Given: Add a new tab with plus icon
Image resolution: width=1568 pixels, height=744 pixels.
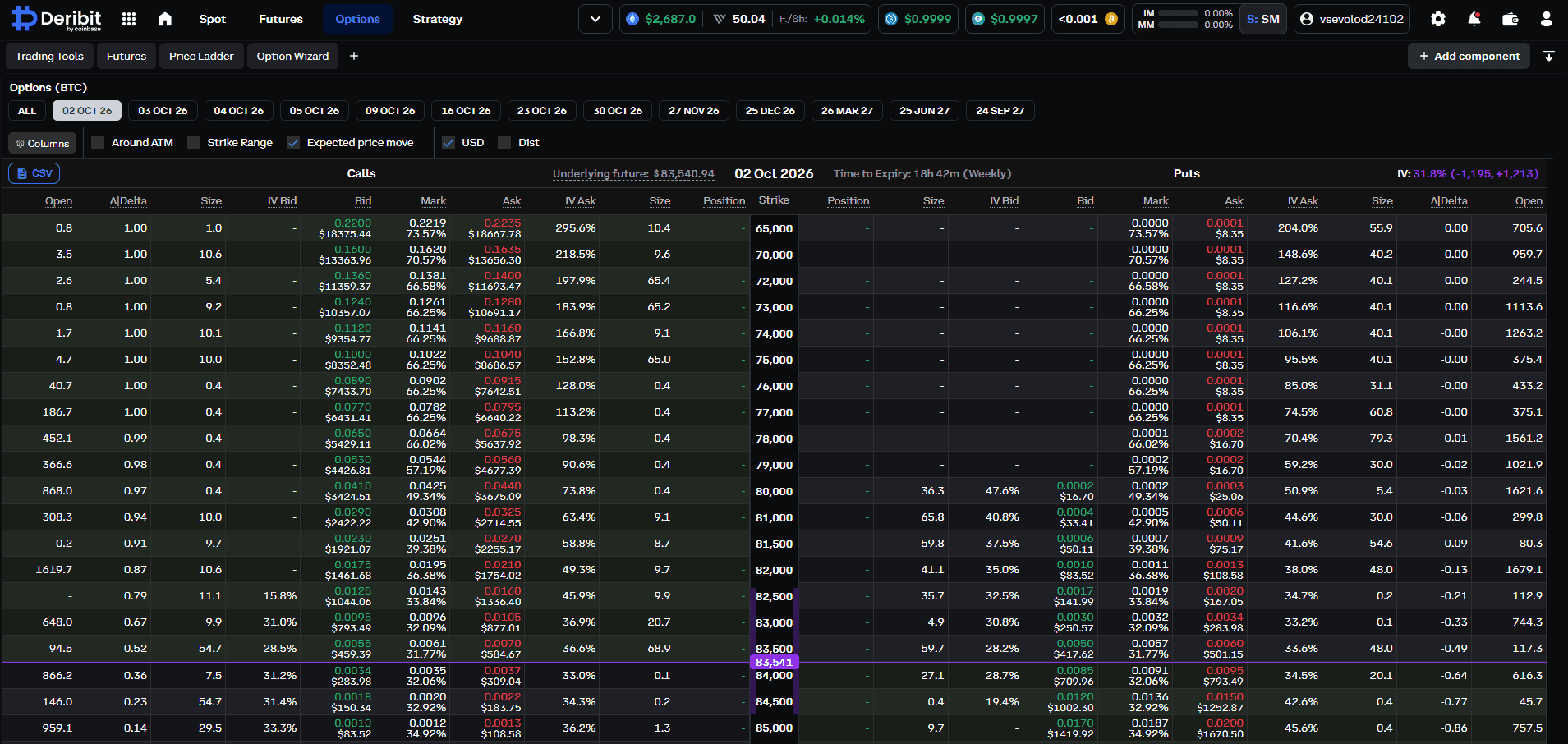Looking at the screenshot, I should point(354,56).
